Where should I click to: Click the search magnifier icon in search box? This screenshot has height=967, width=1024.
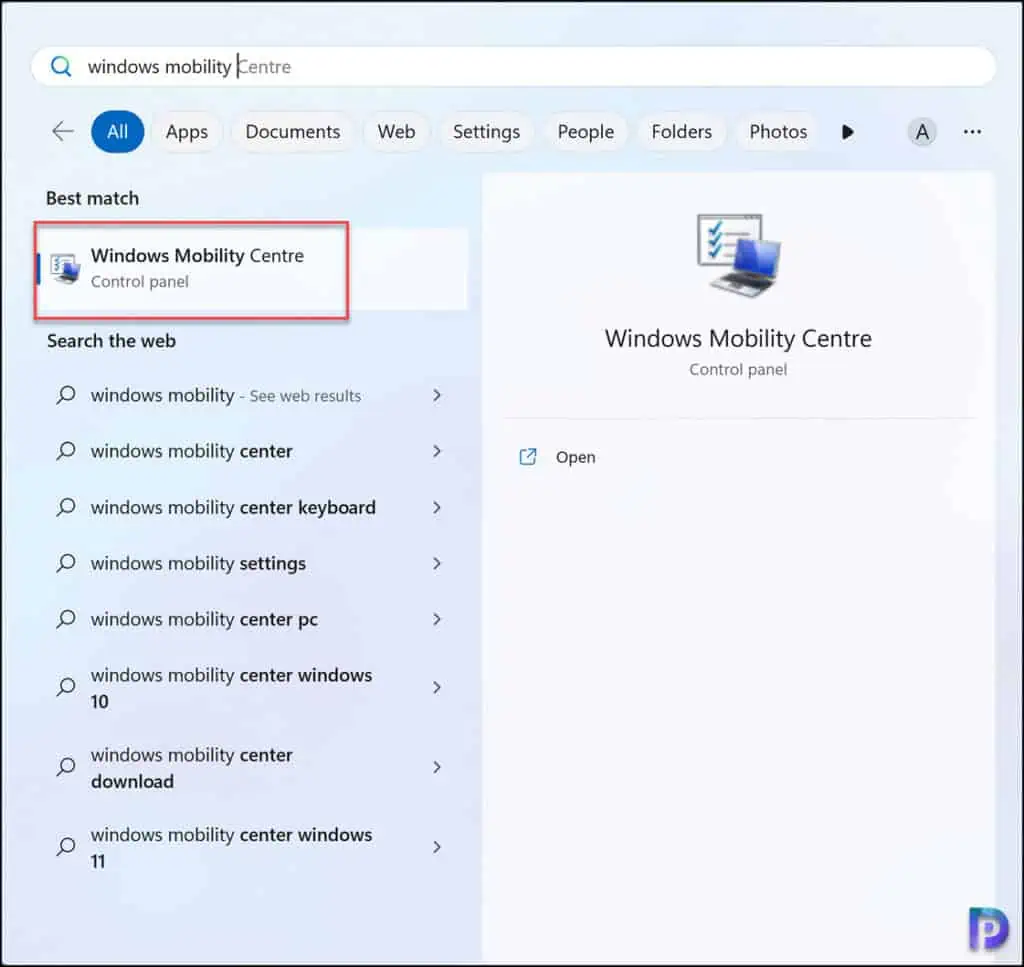(61, 66)
